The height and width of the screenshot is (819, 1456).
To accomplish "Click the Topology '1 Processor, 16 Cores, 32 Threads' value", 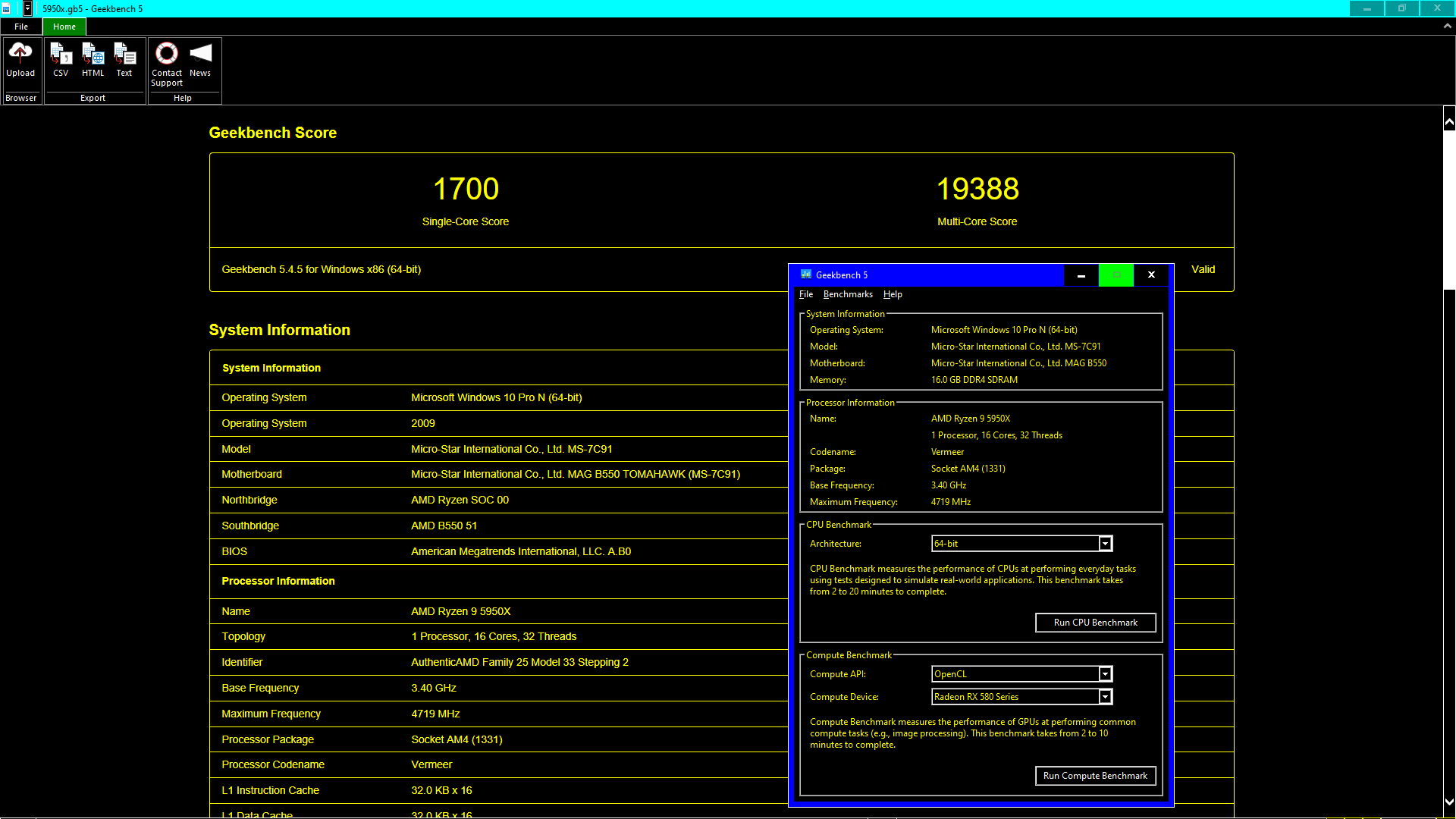I will point(494,636).
